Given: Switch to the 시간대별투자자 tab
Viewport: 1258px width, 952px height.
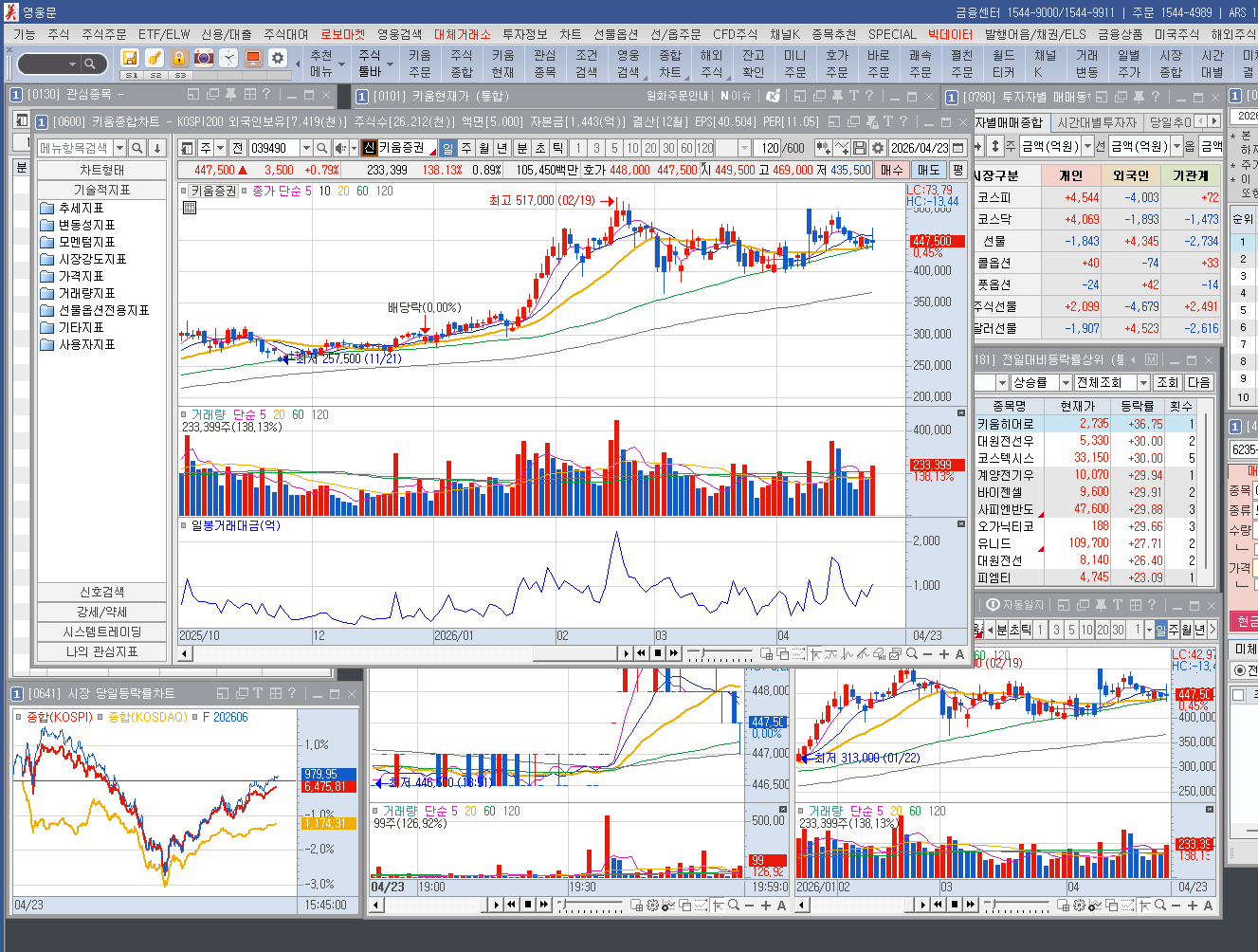Looking at the screenshot, I should click(x=1097, y=122).
